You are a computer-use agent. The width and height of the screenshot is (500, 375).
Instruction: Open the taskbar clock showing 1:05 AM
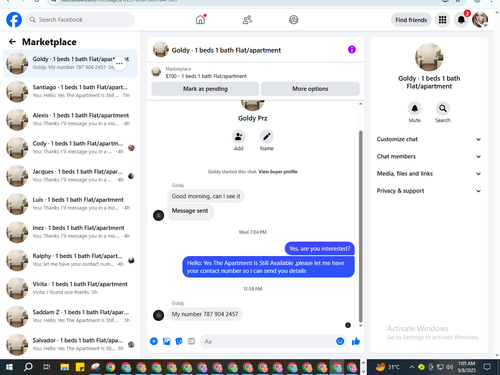point(466,367)
